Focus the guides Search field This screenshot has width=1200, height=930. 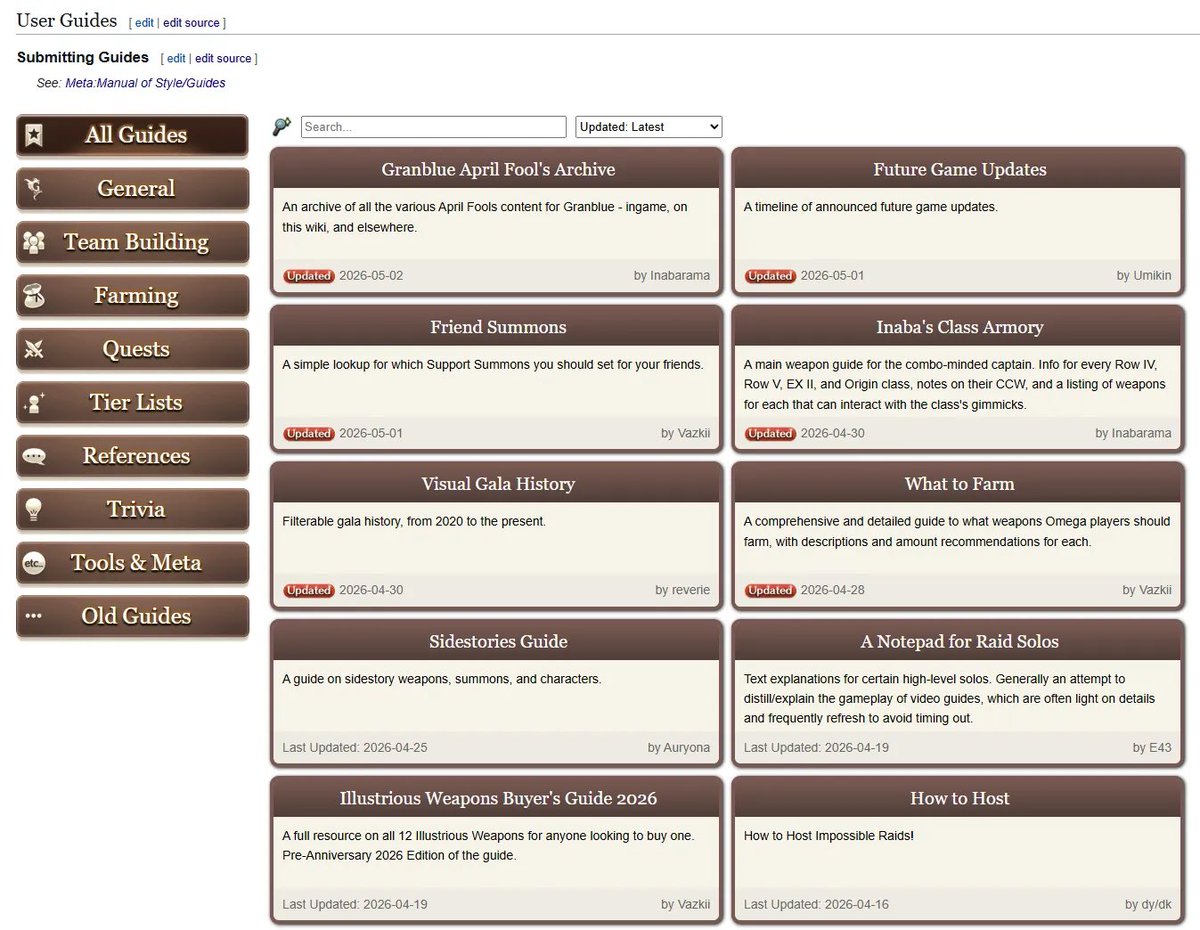[433, 127]
